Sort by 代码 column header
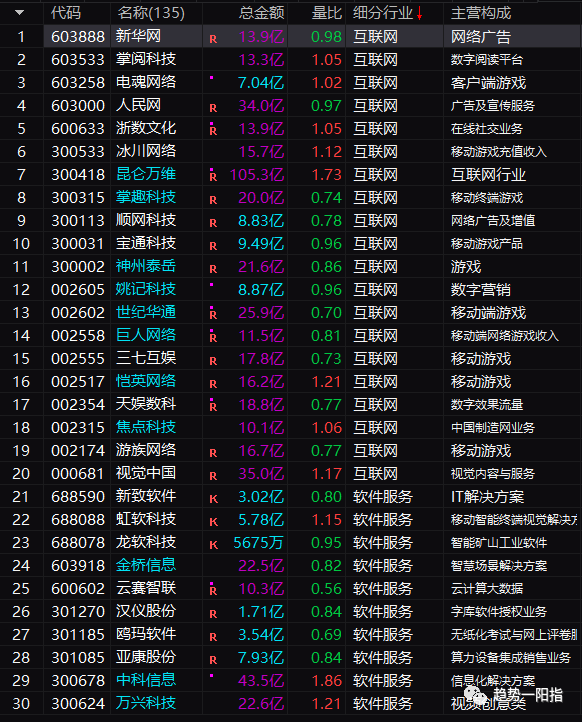 point(66,13)
